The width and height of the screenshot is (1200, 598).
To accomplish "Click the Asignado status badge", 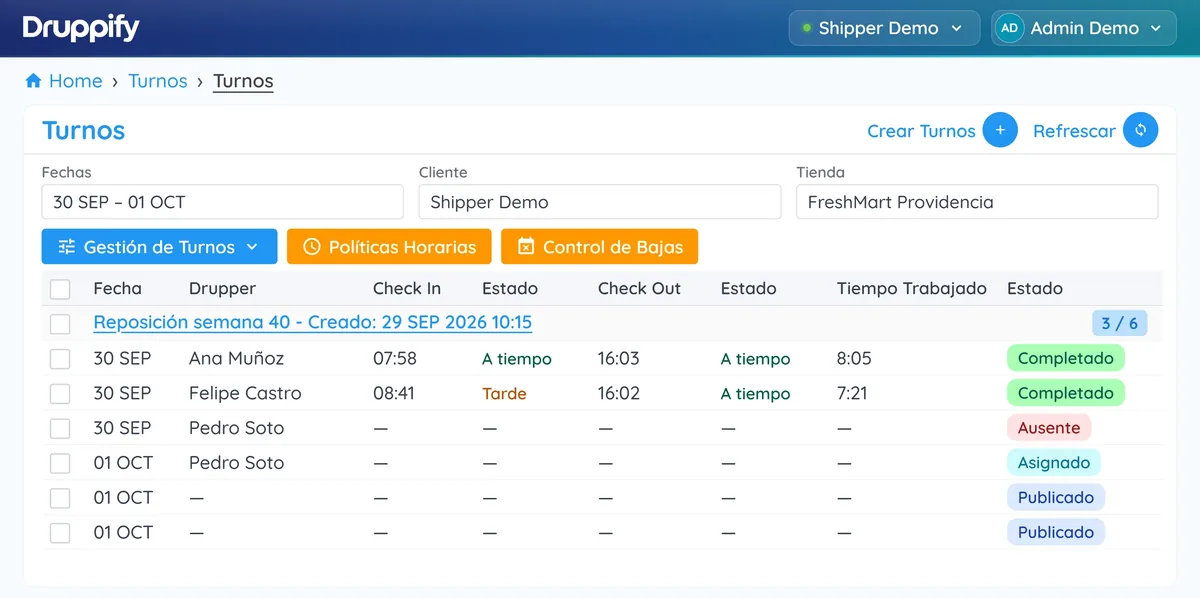I will coord(1054,463).
